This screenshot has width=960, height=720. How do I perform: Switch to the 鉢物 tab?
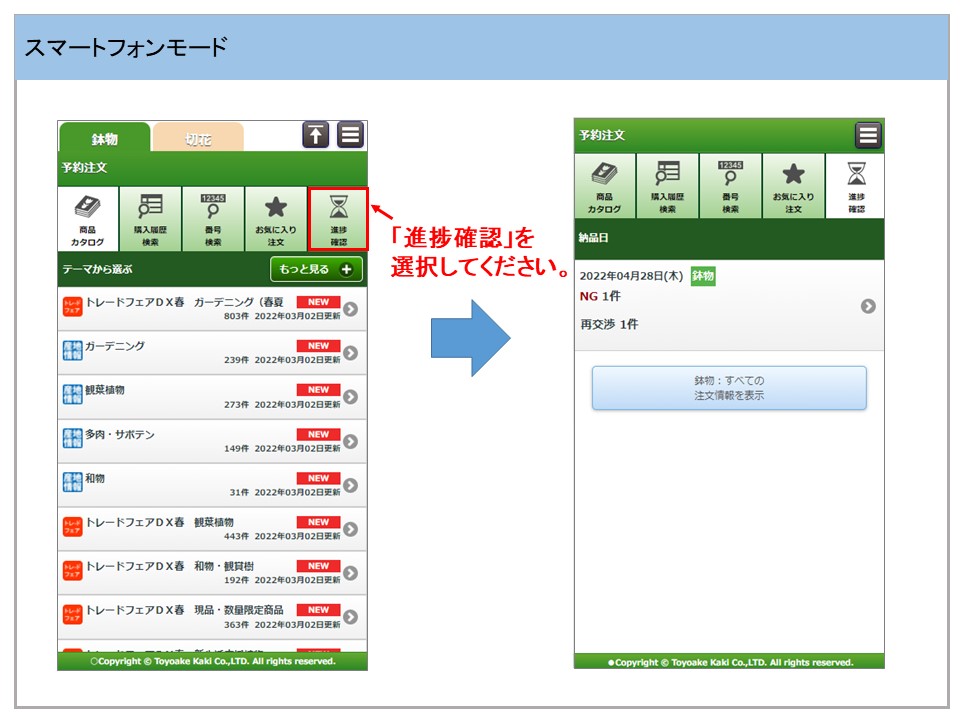[104, 139]
